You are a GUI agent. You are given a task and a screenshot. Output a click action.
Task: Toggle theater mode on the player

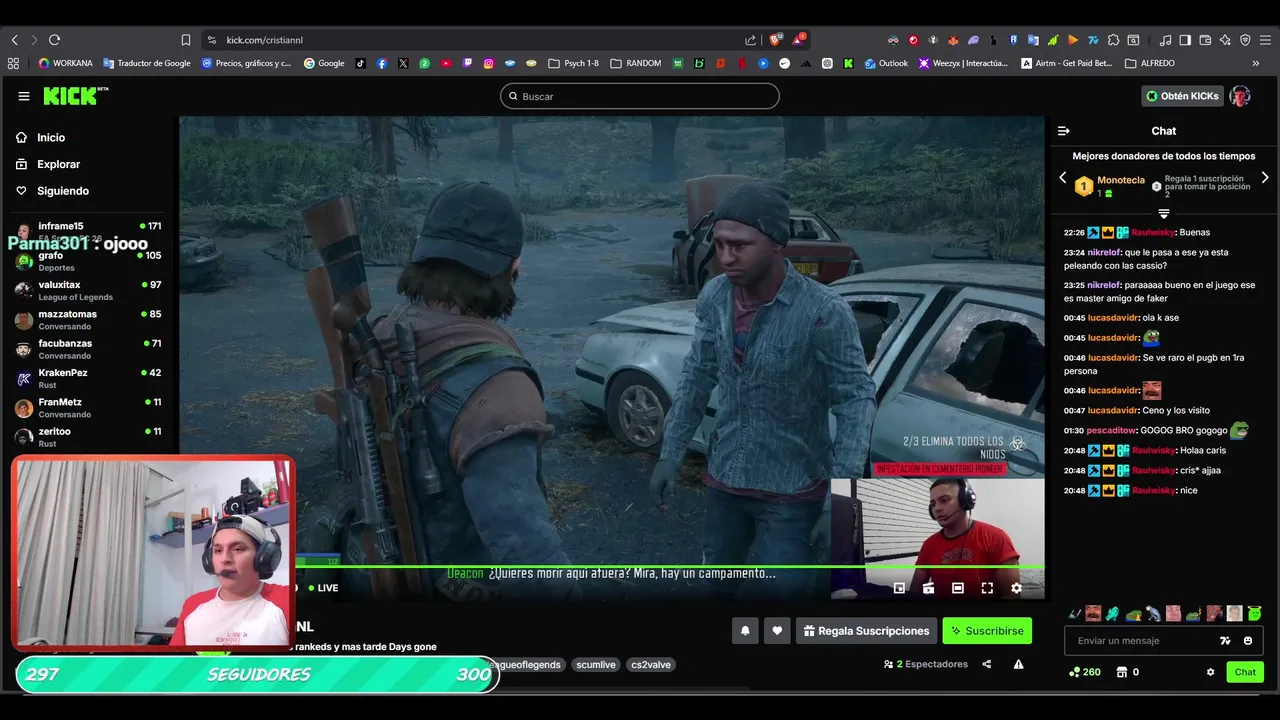[958, 588]
